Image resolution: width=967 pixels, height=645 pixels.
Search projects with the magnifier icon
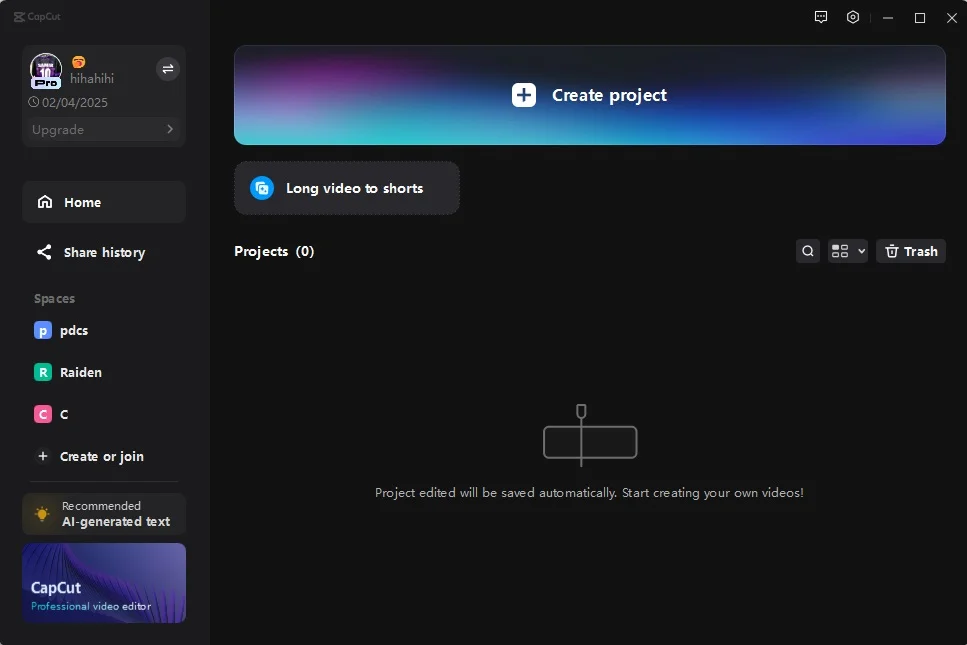pos(808,251)
